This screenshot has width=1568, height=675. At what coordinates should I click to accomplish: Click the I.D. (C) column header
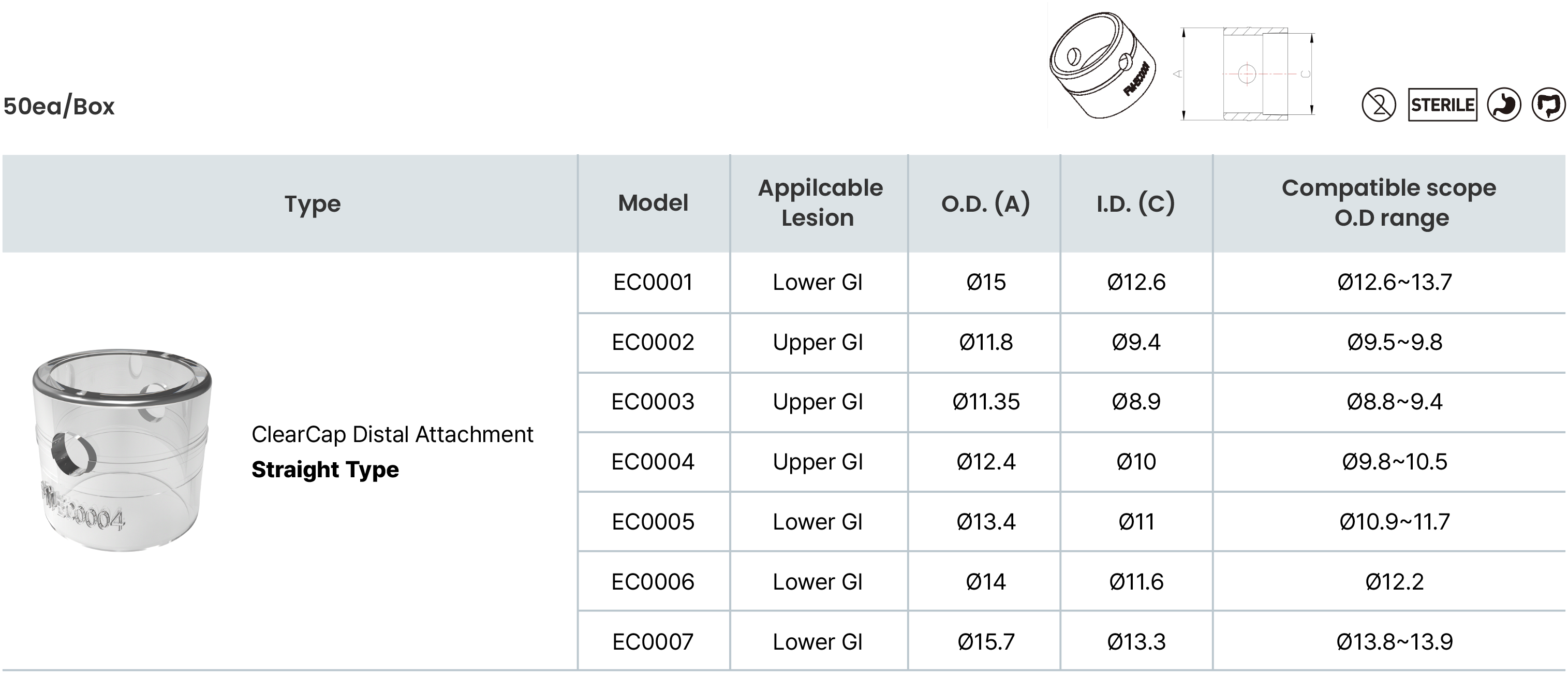tap(1136, 203)
